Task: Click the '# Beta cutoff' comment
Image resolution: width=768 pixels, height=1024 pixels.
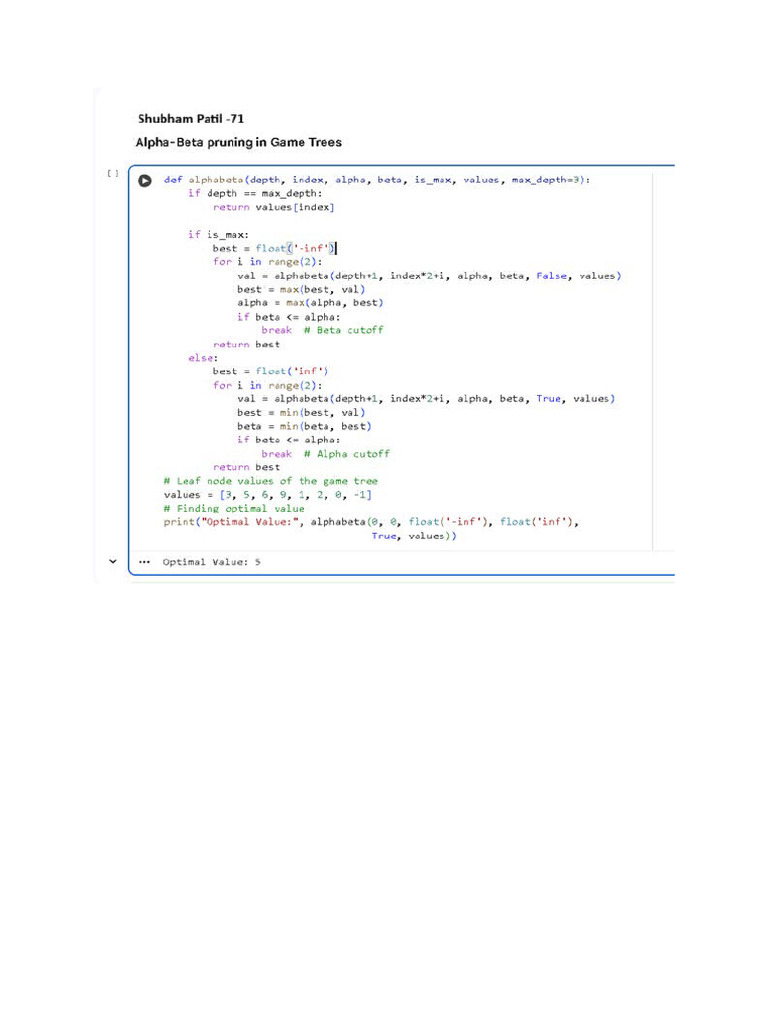Action: (x=344, y=330)
